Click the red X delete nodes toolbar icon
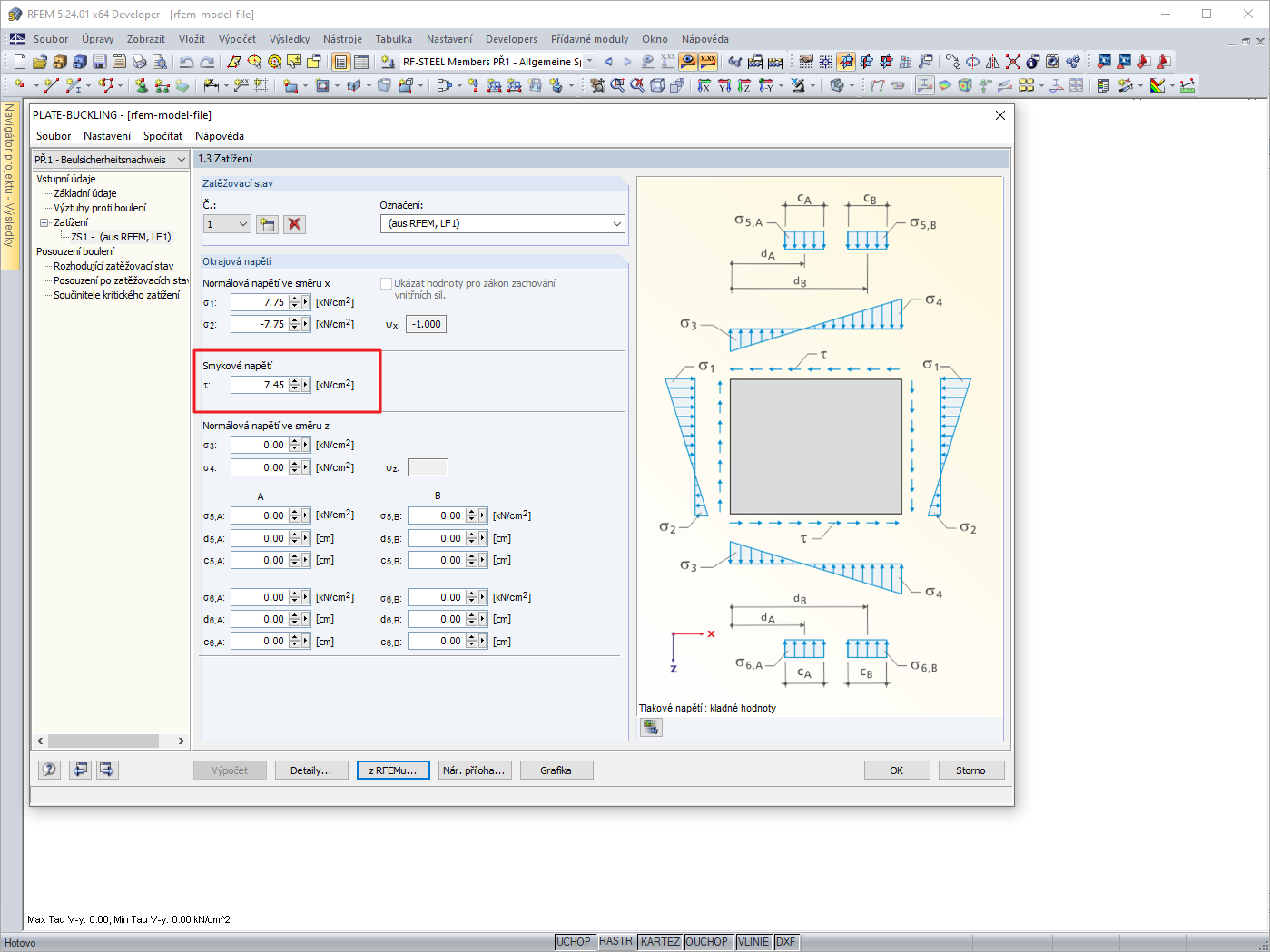Image resolution: width=1270 pixels, height=952 pixels. pos(1013,62)
